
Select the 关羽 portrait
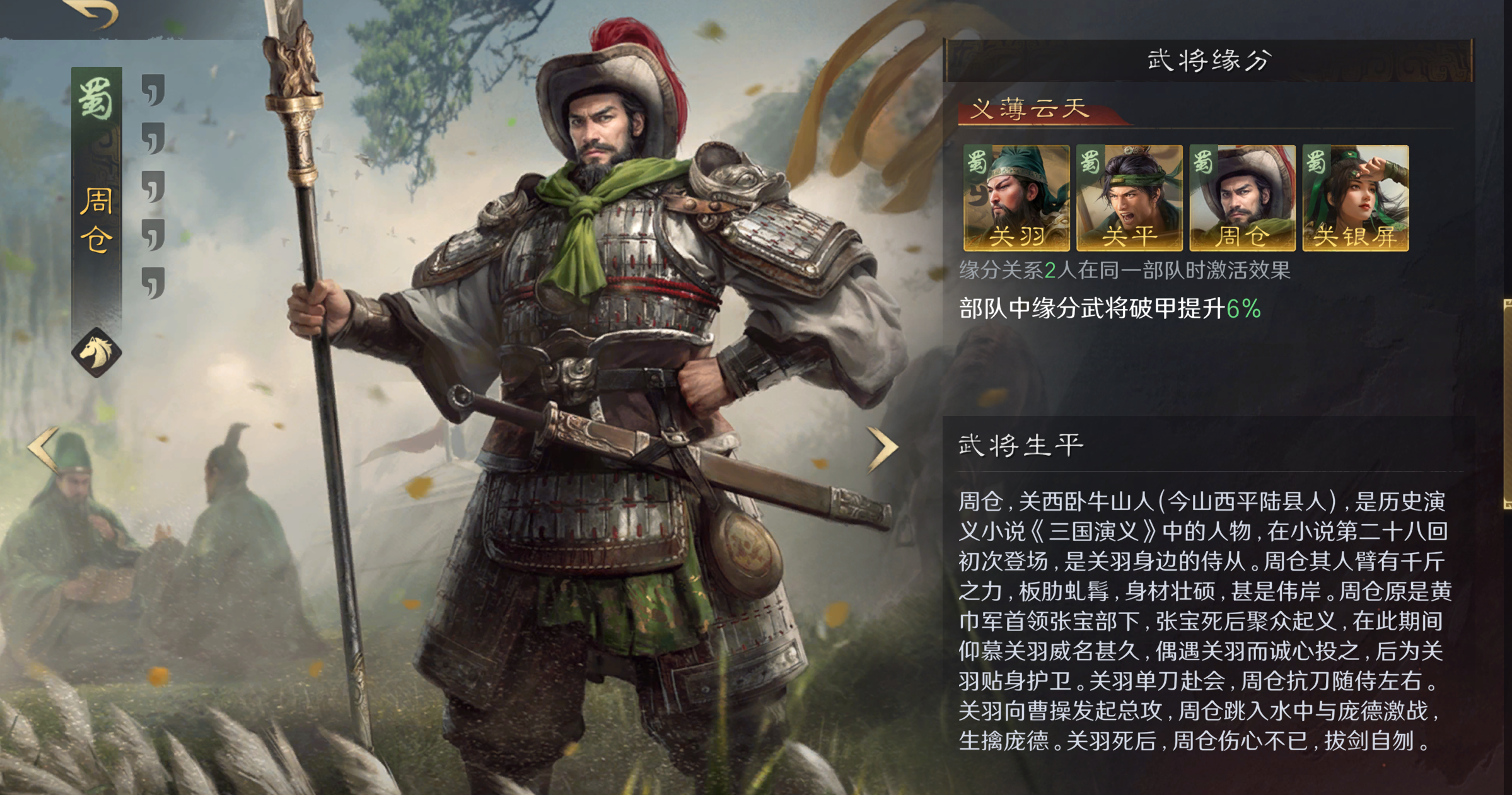coord(1016,198)
